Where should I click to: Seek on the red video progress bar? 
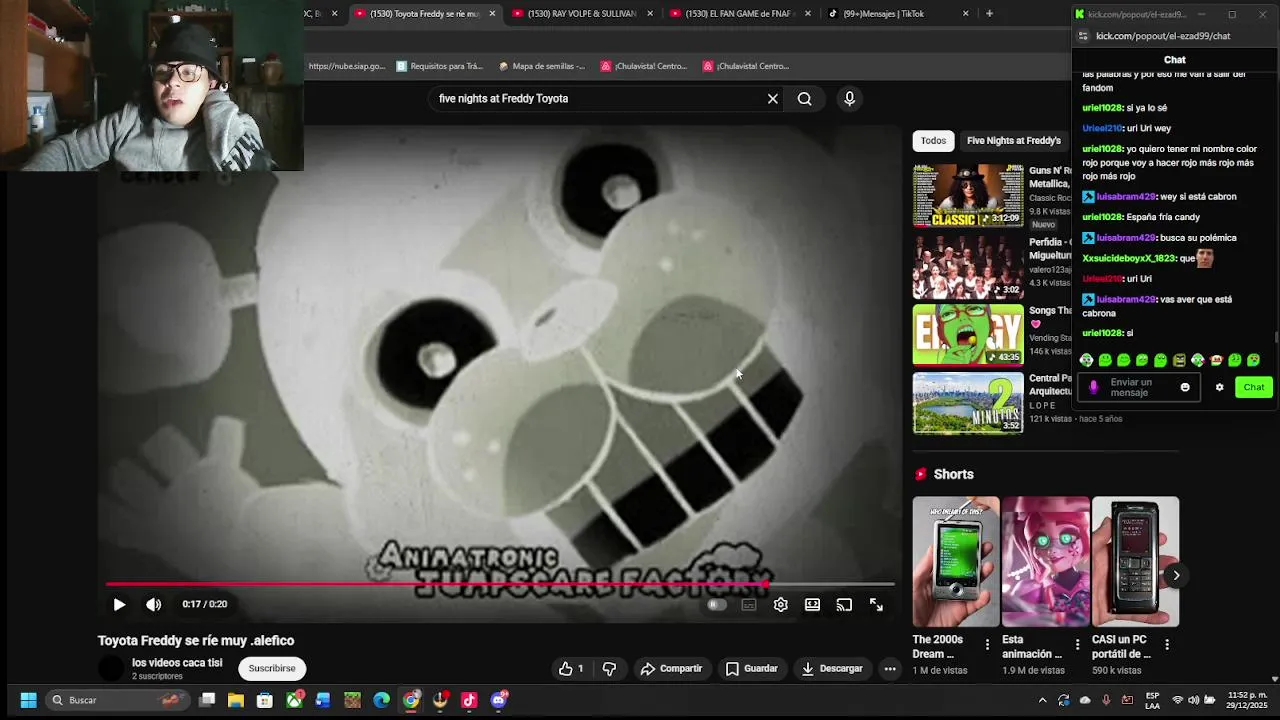(x=500, y=584)
